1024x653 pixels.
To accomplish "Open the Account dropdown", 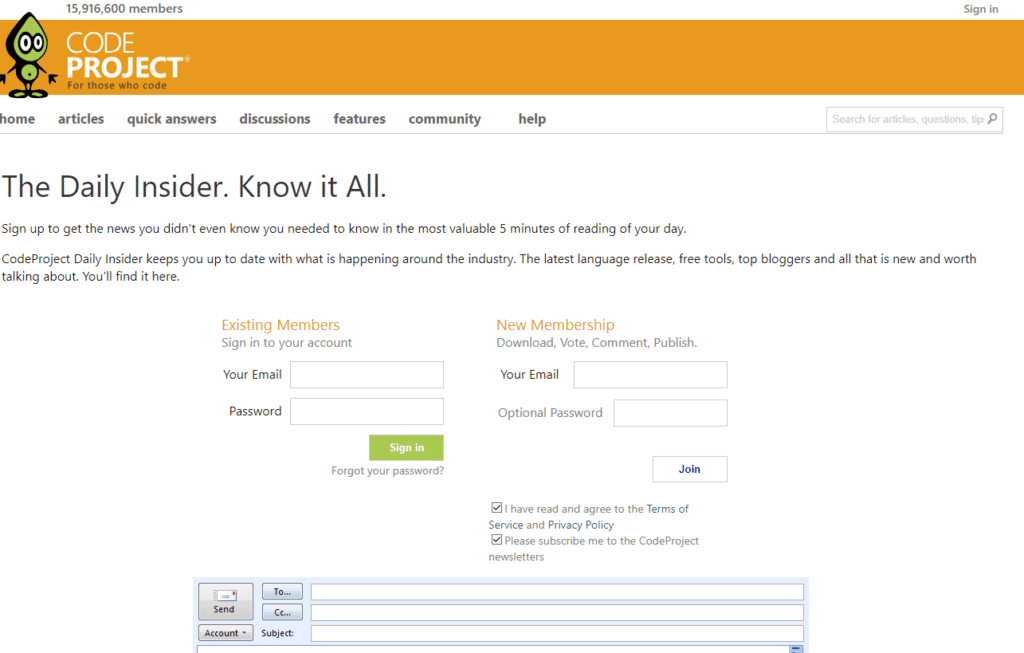I will coord(225,632).
